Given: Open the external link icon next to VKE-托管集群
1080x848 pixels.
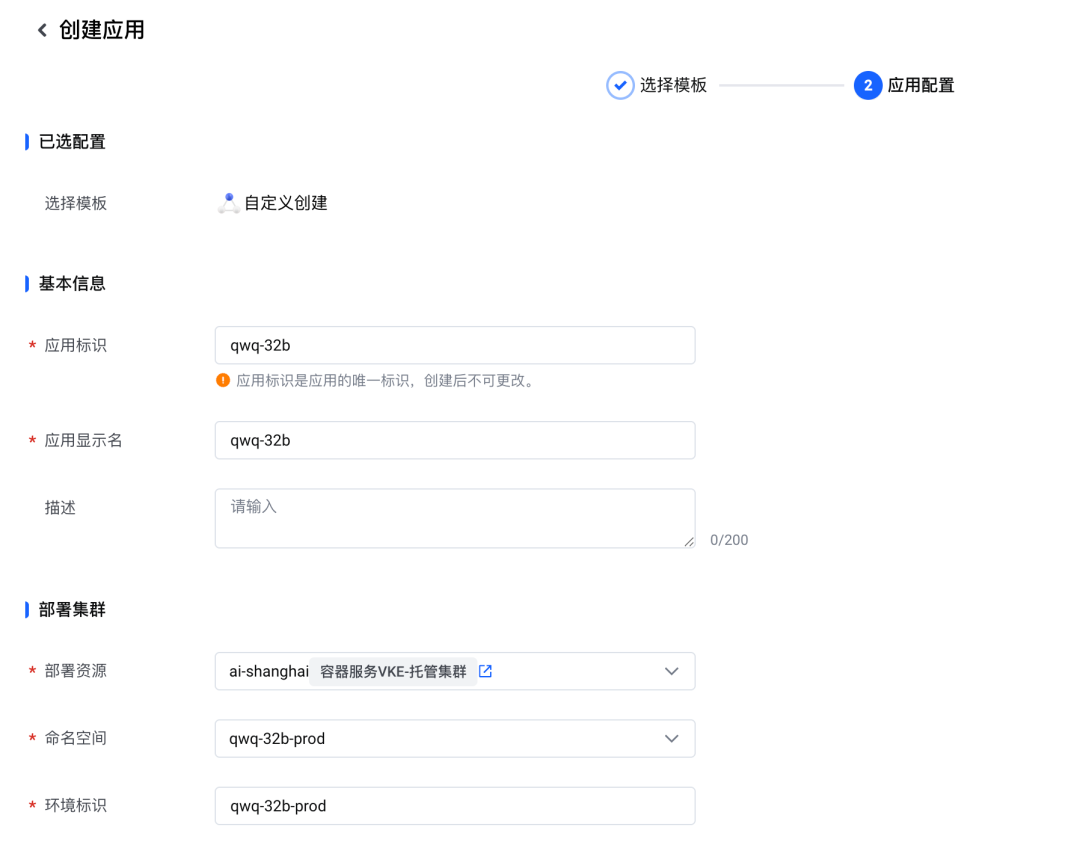Looking at the screenshot, I should pos(485,671).
